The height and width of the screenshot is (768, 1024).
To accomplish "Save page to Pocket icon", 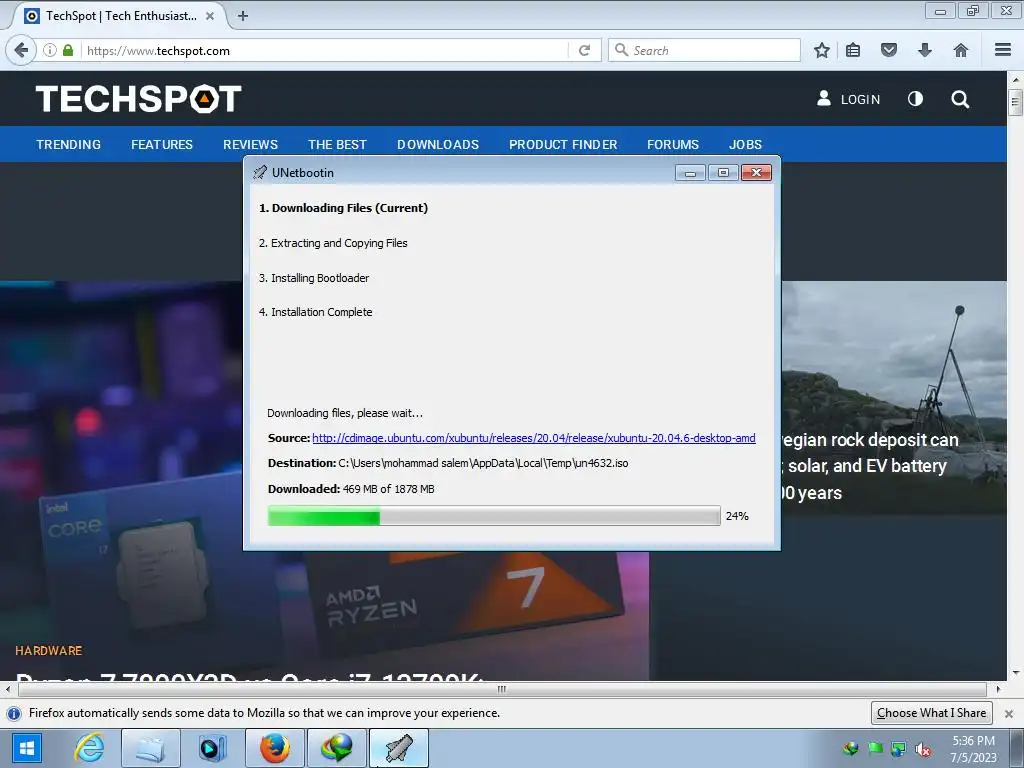I will tap(889, 50).
